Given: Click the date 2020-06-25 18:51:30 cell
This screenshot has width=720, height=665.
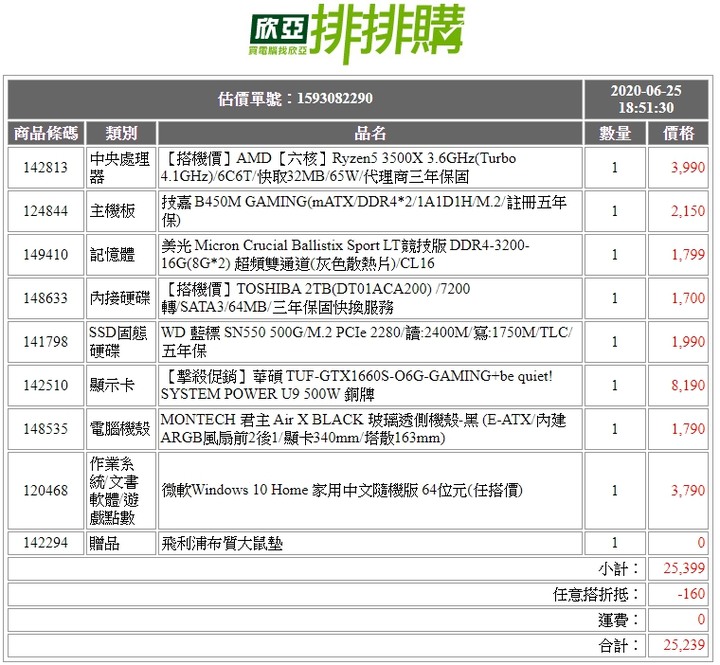Looking at the screenshot, I should point(646,99).
